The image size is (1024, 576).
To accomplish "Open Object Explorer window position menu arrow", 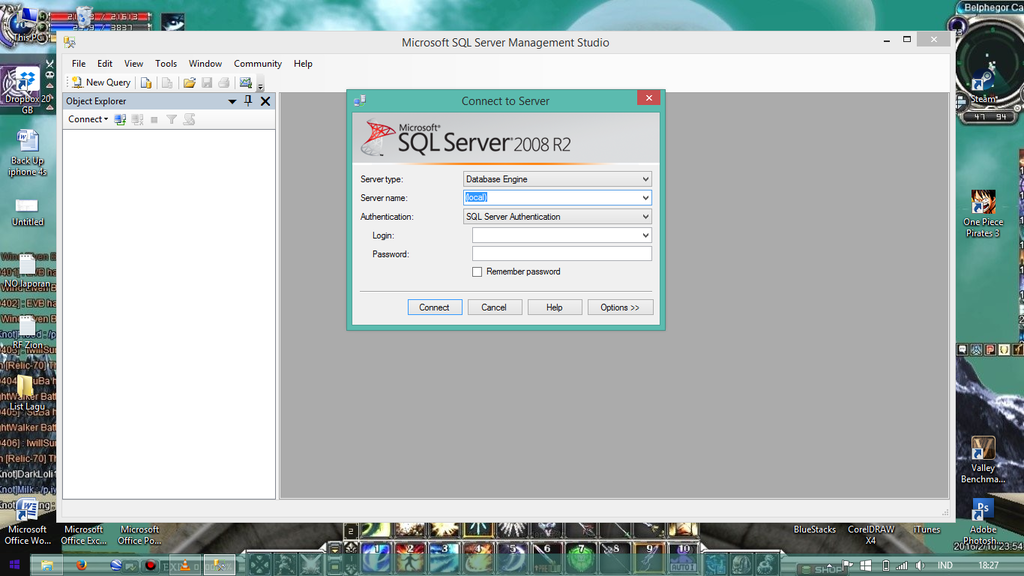I will pyautogui.click(x=232, y=101).
